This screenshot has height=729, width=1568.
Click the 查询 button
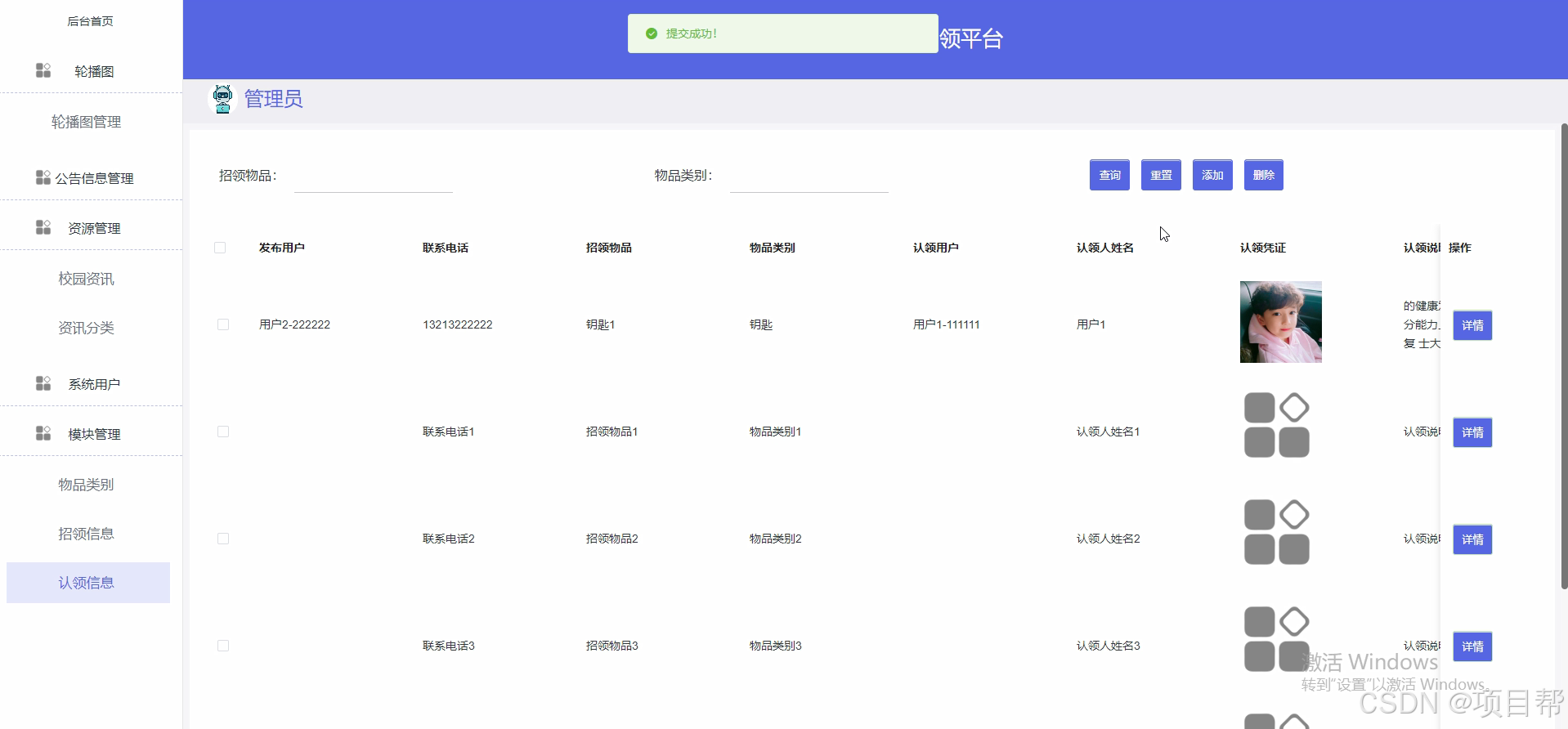(1109, 175)
